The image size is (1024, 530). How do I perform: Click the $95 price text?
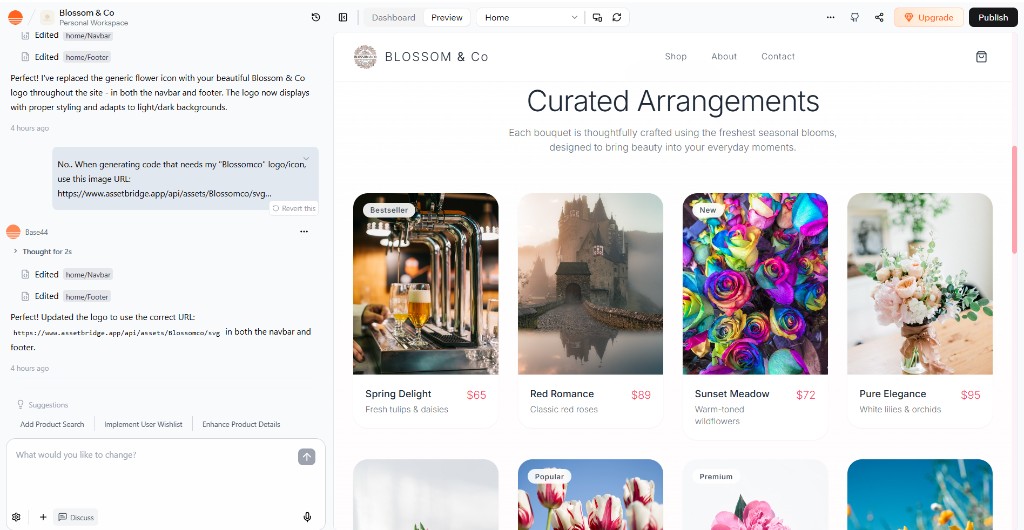[x=970, y=394]
